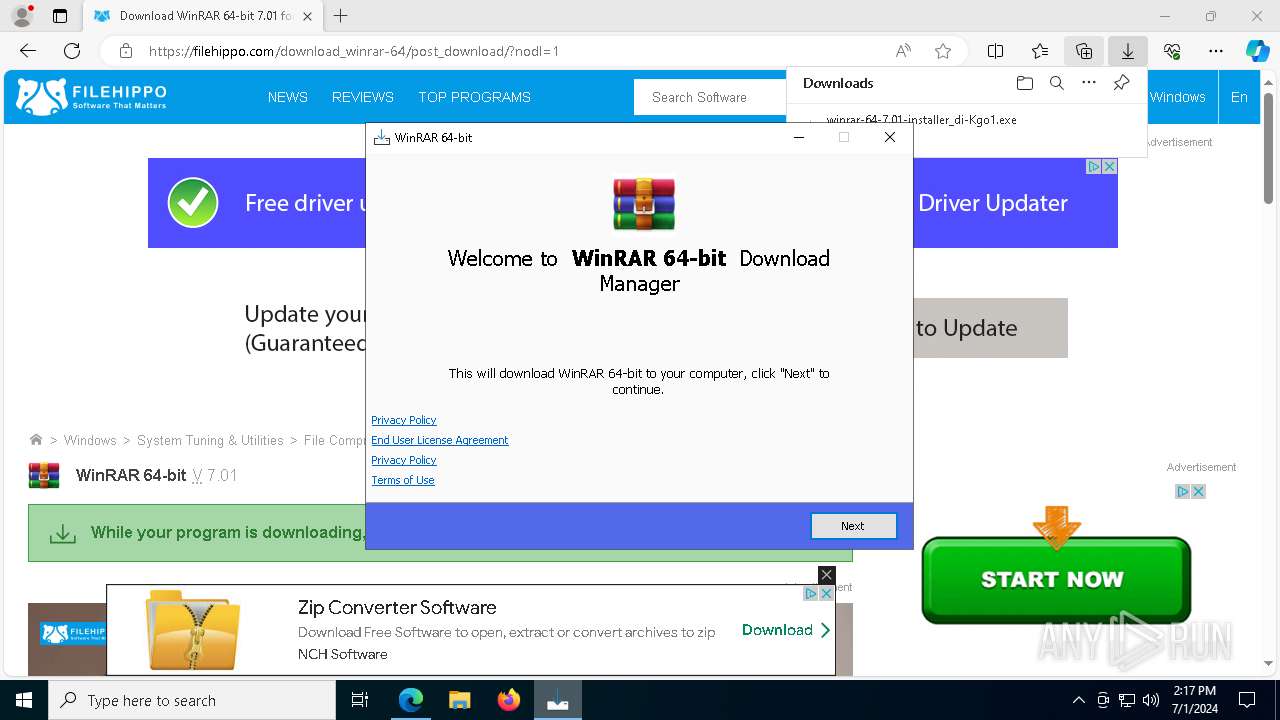Click the page vertical scrollbar
The height and width of the screenshot is (720, 1280).
click(1268, 150)
